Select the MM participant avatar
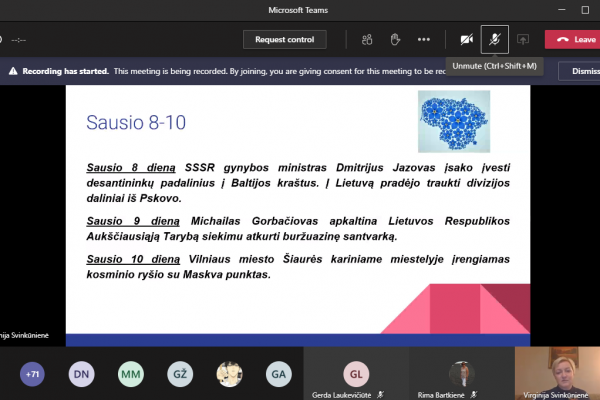600x400 pixels. [x=131, y=374]
